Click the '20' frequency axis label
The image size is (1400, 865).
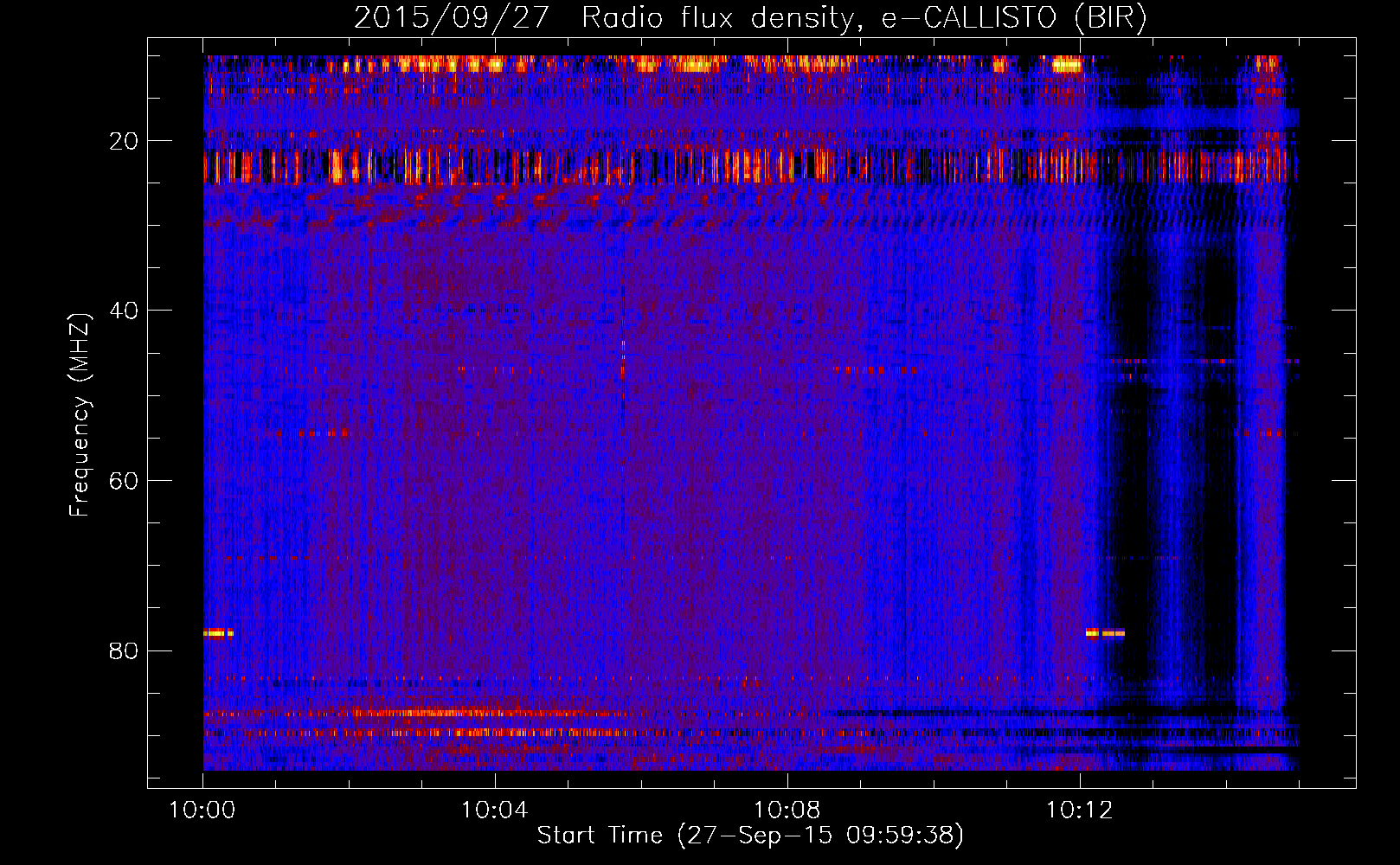tap(124, 141)
